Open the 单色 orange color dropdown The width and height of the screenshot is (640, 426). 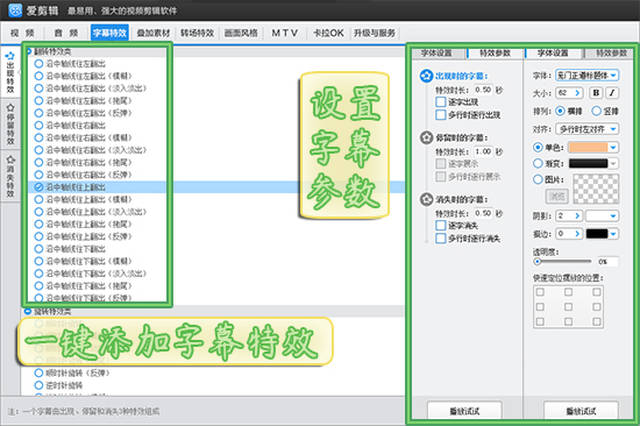pyautogui.click(x=593, y=147)
